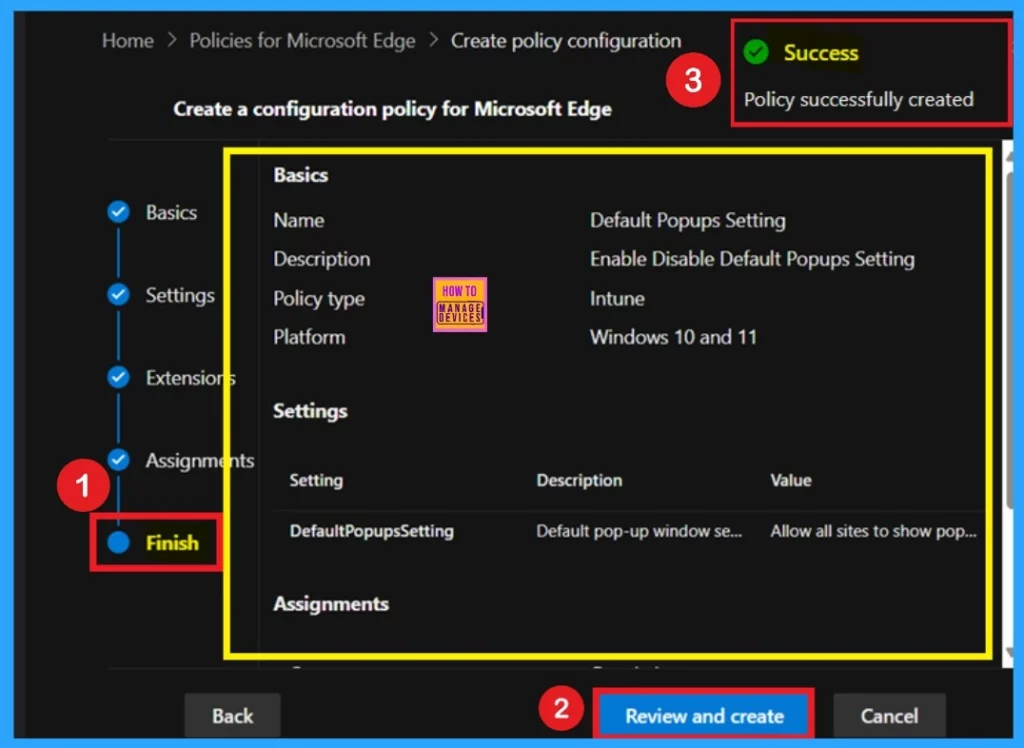This screenshot has height=748, width=1024.
Task: Open the Extensions wizard step
Action: [x=190, y=378]
